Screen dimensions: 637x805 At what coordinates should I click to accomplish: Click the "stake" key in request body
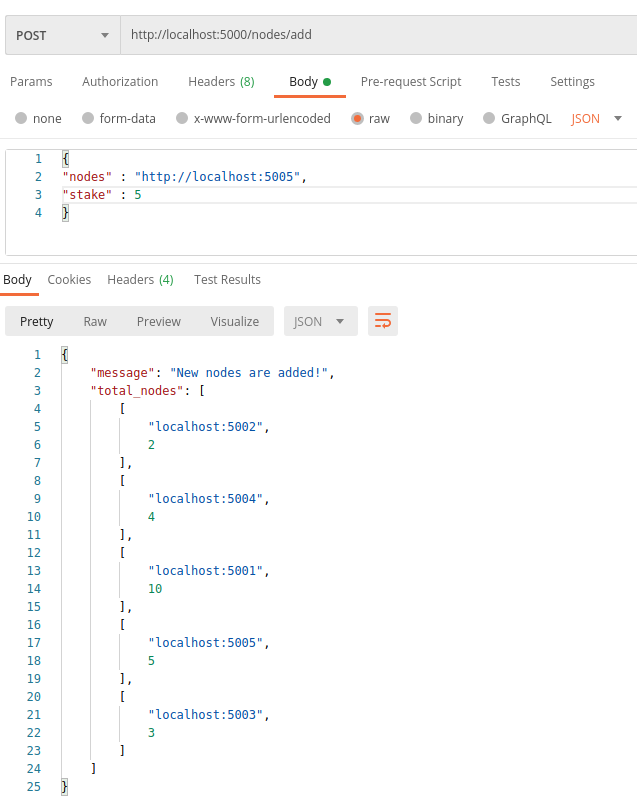point(87,195)
